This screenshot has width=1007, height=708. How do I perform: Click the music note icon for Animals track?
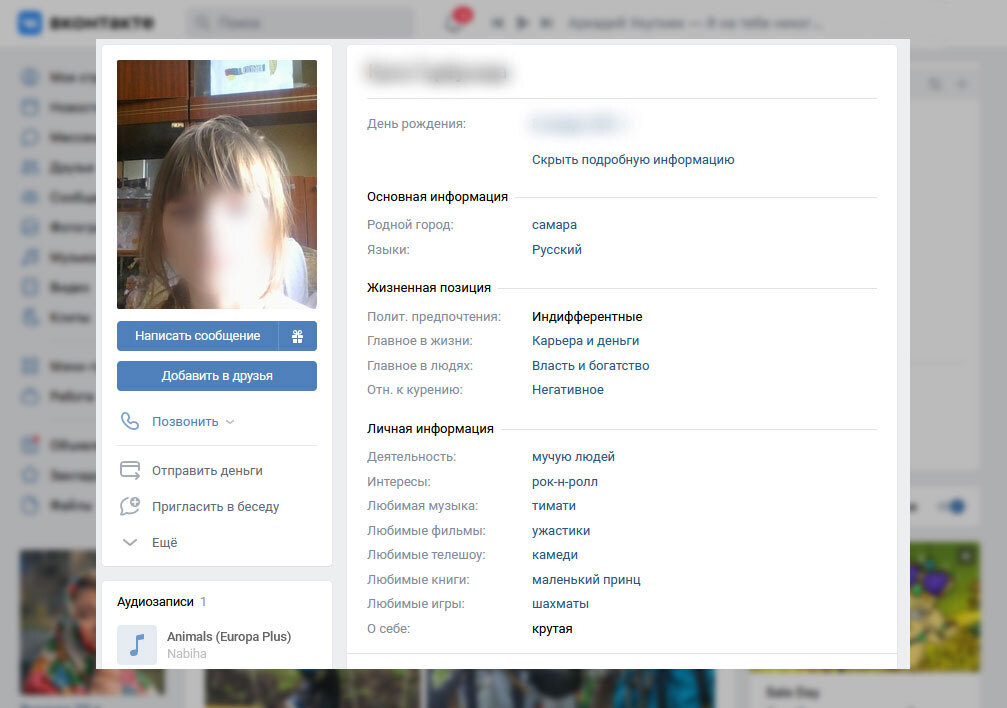tap(137, 645)
